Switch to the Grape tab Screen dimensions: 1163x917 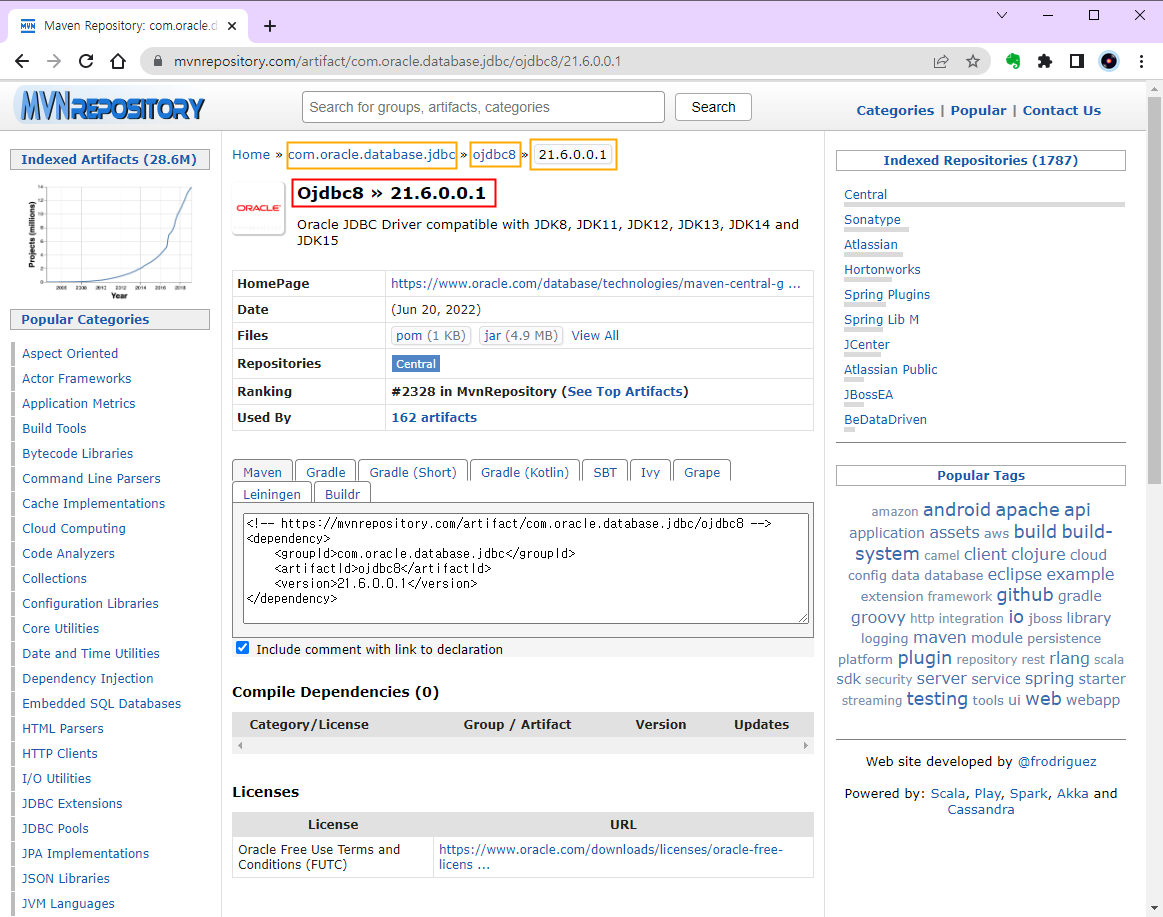[702, 472]
